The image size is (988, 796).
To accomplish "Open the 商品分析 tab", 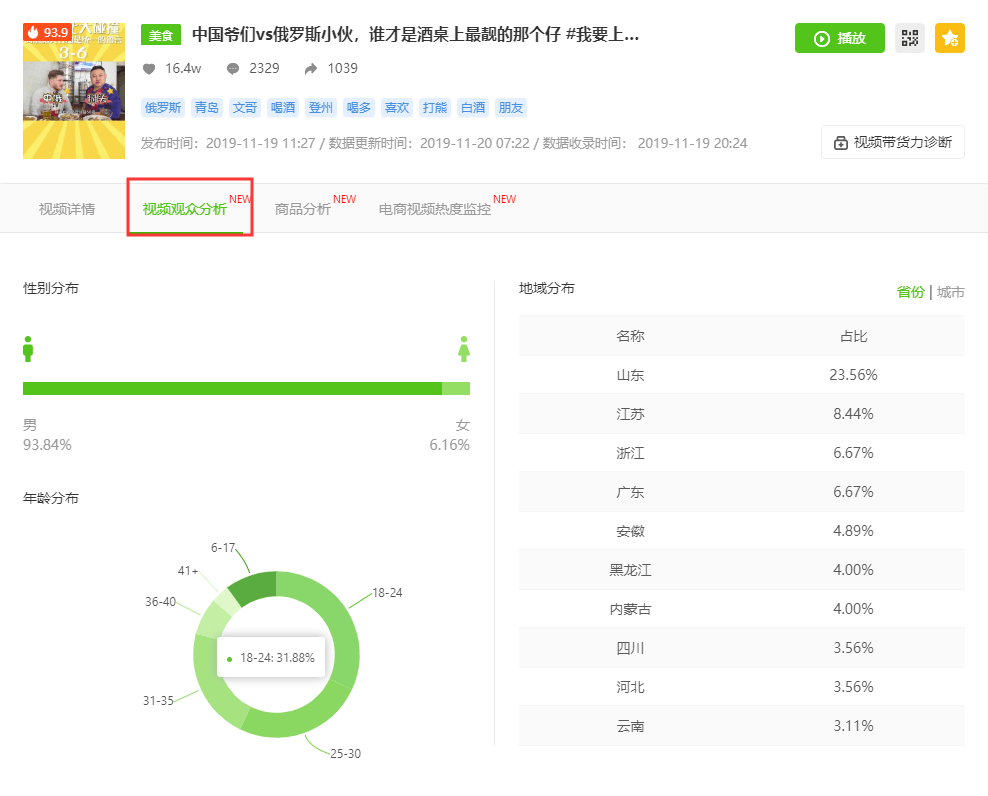I will pyautogui.click(x=302, y=209).
